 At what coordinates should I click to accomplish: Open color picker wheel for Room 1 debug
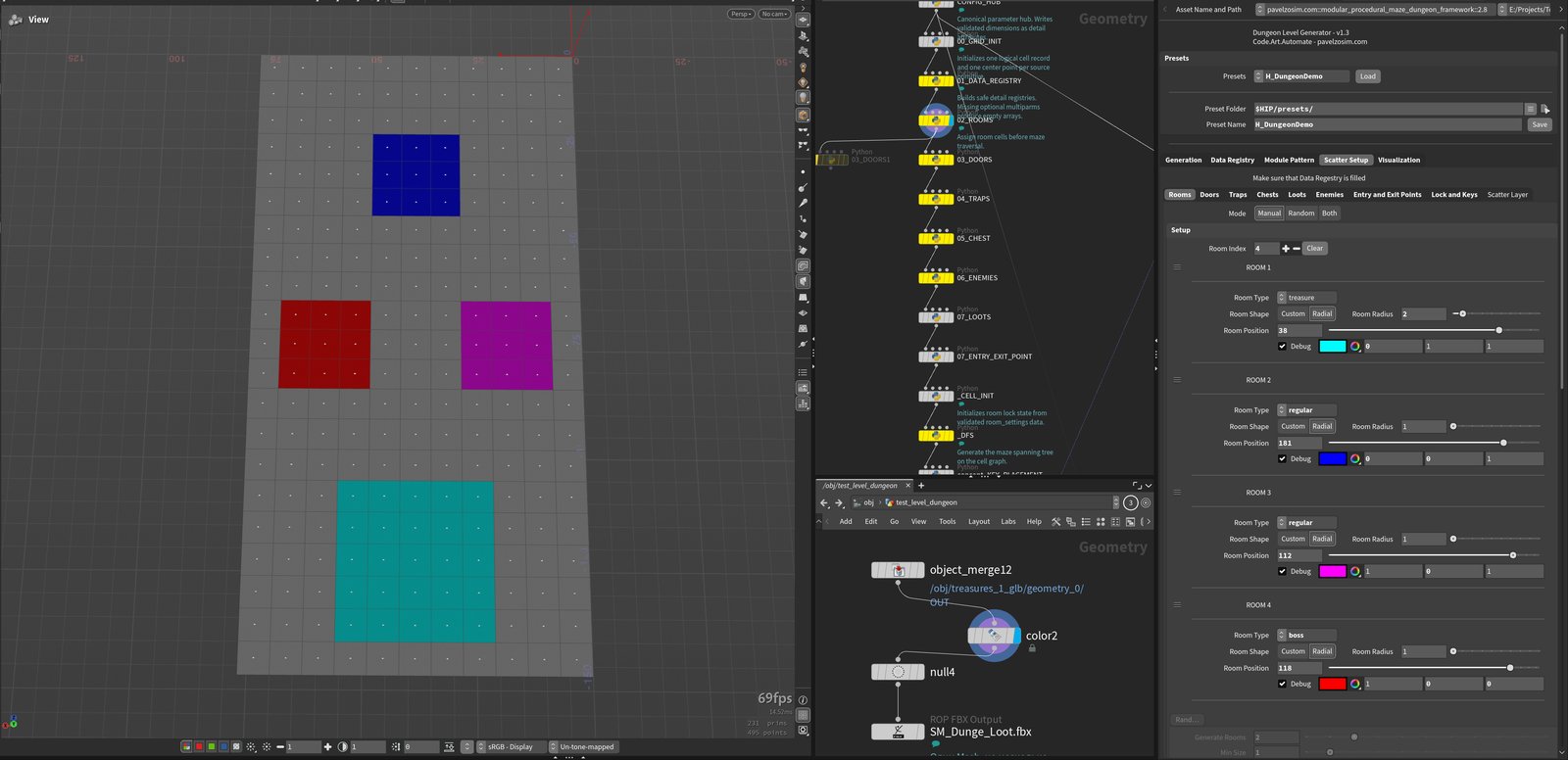coord(1355,347)
